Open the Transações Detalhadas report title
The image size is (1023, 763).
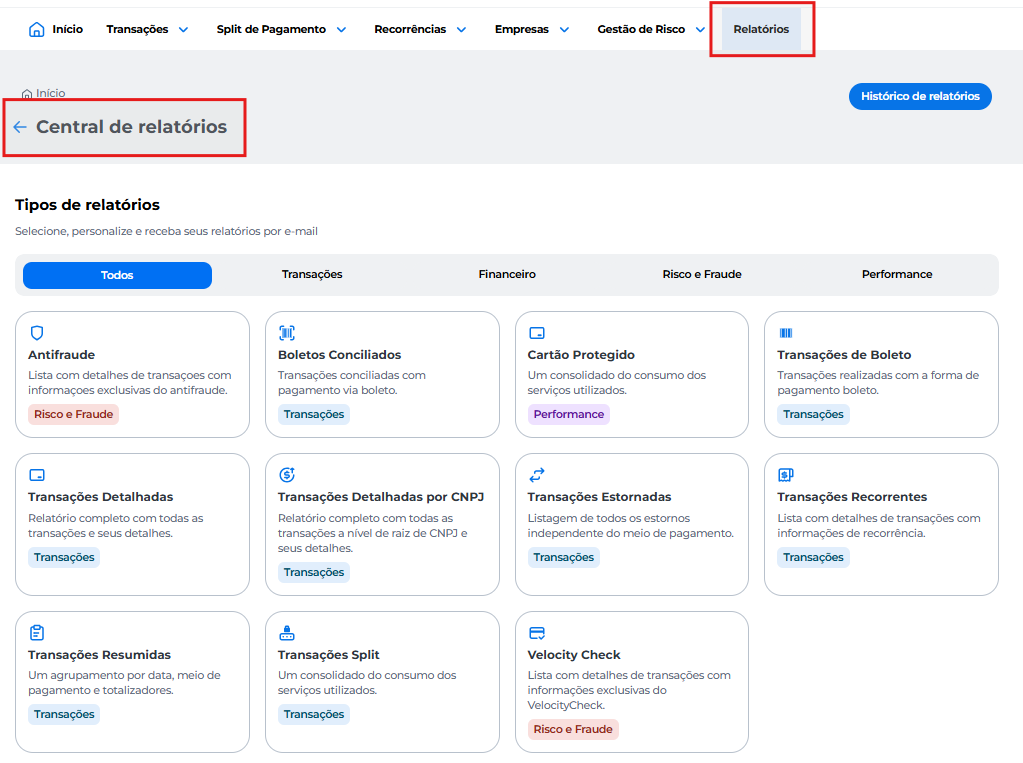click(100, 497)
